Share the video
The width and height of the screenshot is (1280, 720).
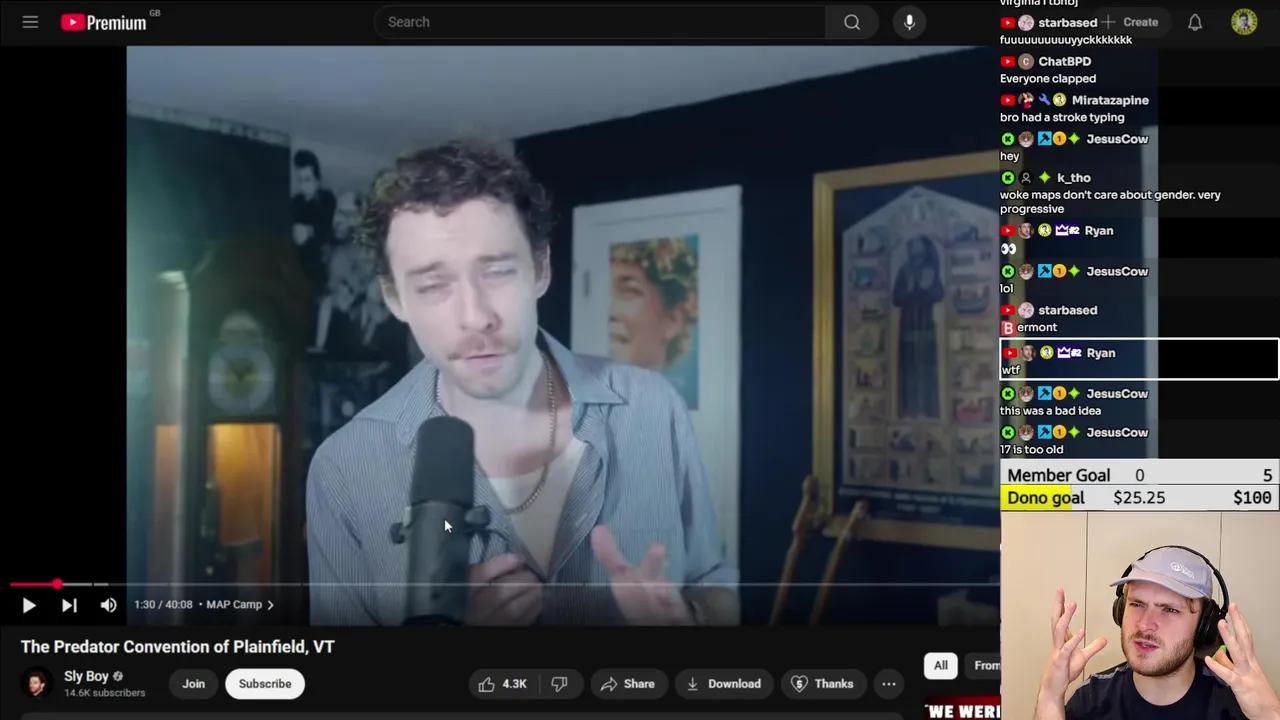coord(627,684)
